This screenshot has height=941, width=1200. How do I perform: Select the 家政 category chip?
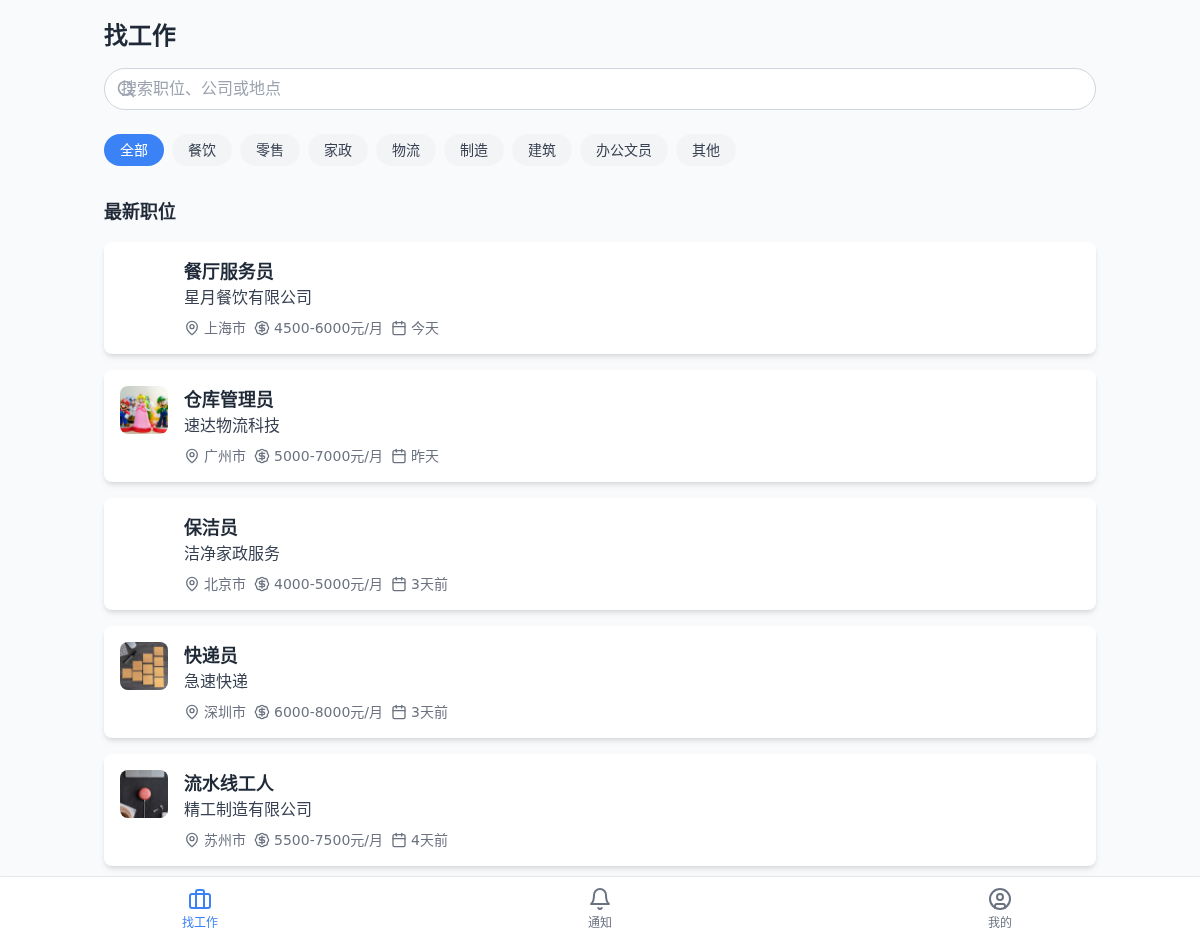[x=338, y=150]
